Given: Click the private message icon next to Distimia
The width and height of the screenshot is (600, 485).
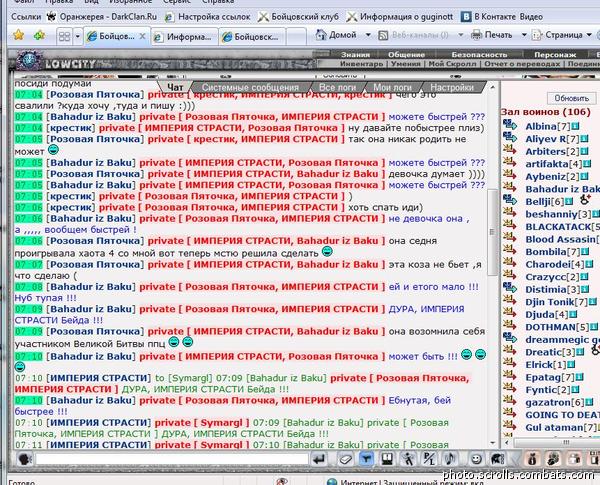Looking at the screenshot, I should tap(509, 288).
